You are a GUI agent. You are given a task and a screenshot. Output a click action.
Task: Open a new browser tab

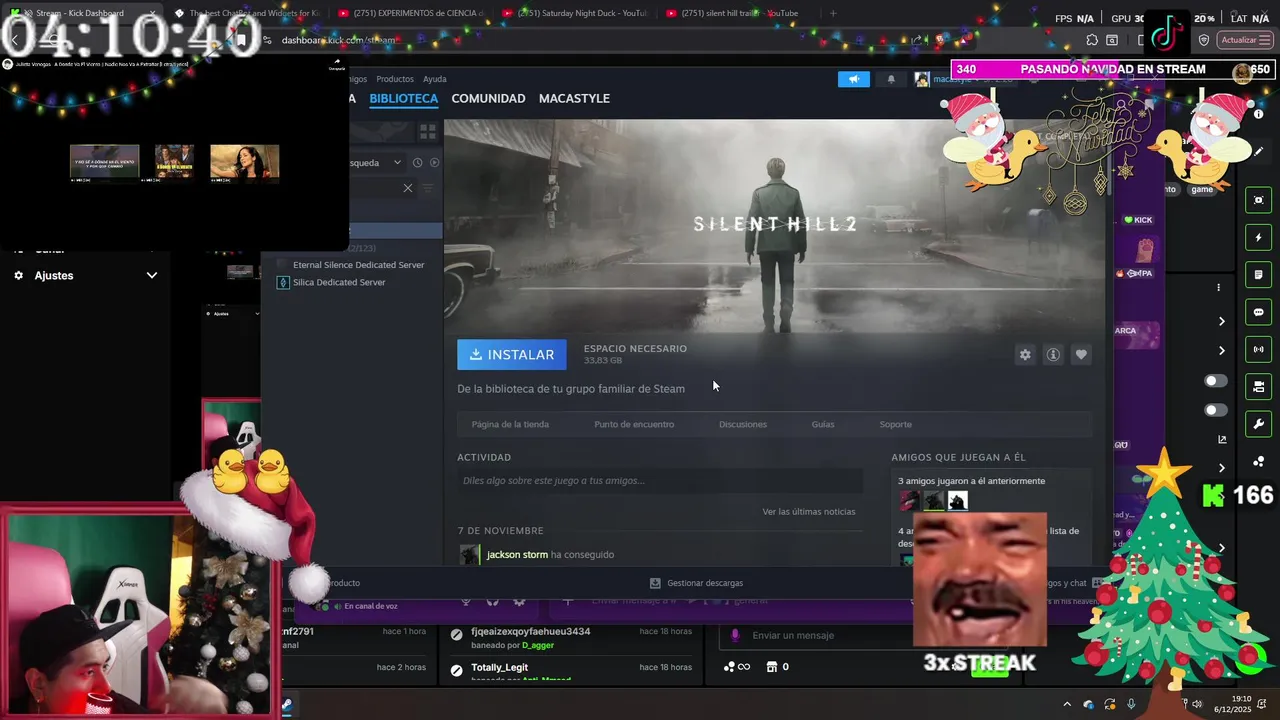coord(833,13)
